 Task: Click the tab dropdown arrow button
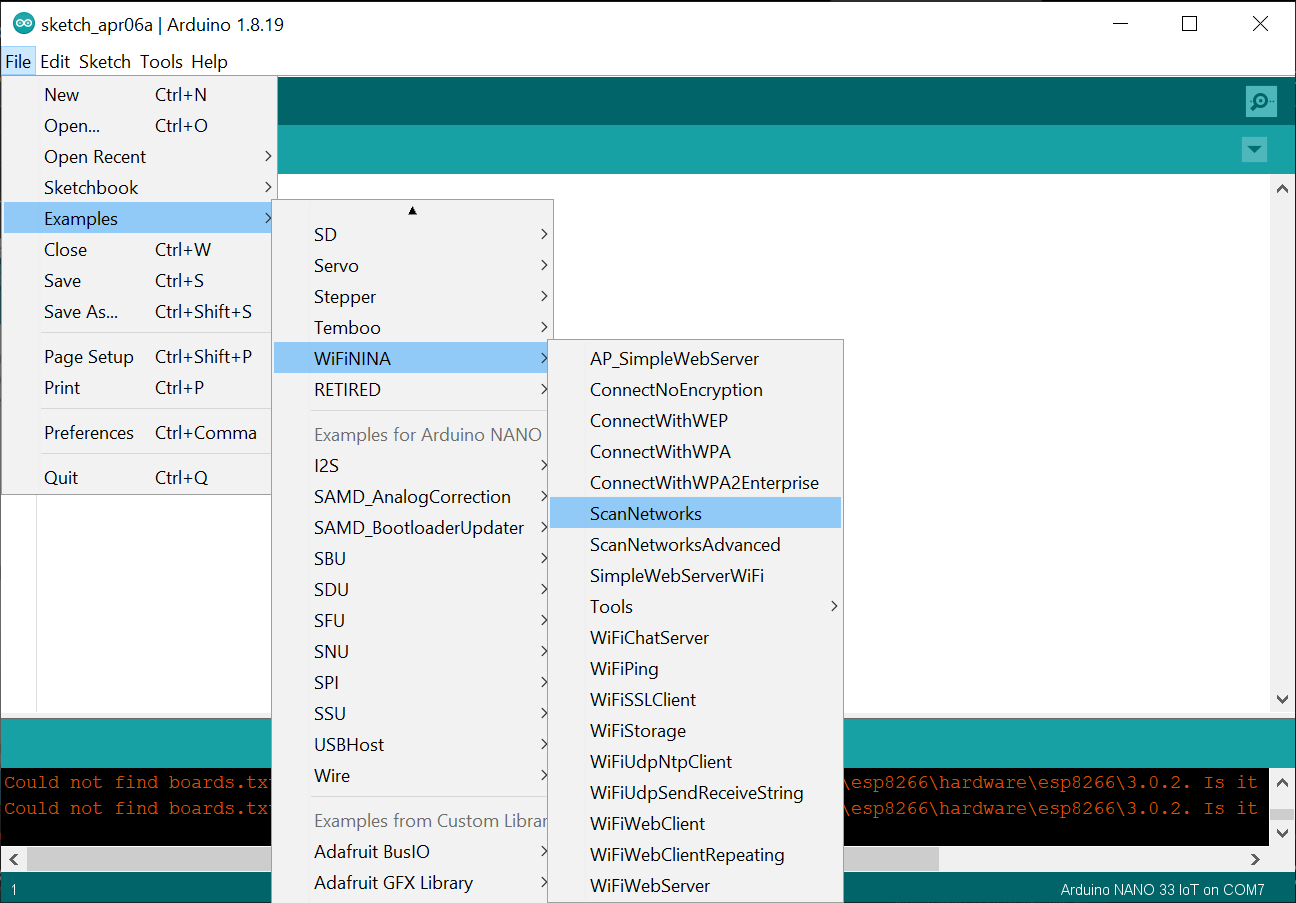pos(1253,150)
